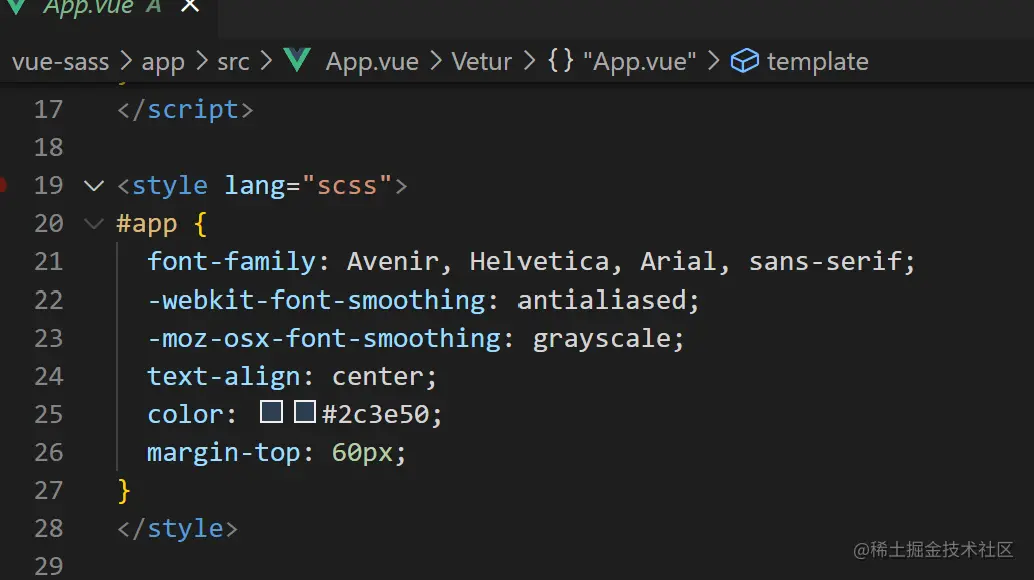1034x580 pixels.
Task: Select the template breadcrumb item
Action: [x=817, y=62]
